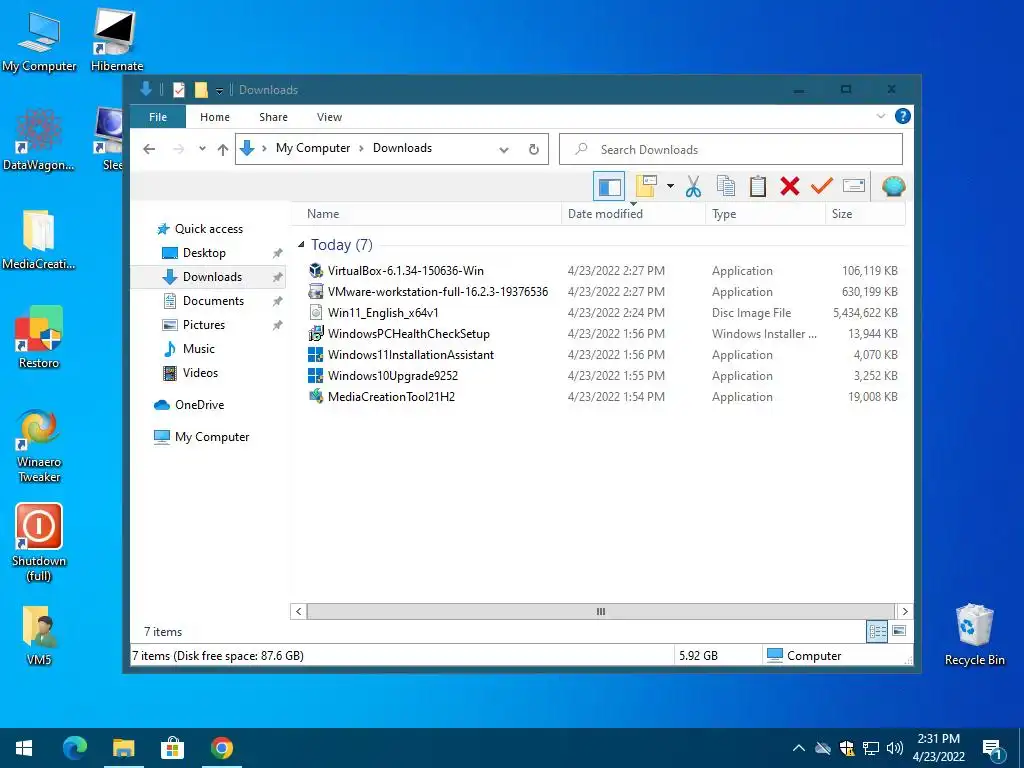
Task: Toggle the navigation pane button in toolbar
Action: (609, 187)
